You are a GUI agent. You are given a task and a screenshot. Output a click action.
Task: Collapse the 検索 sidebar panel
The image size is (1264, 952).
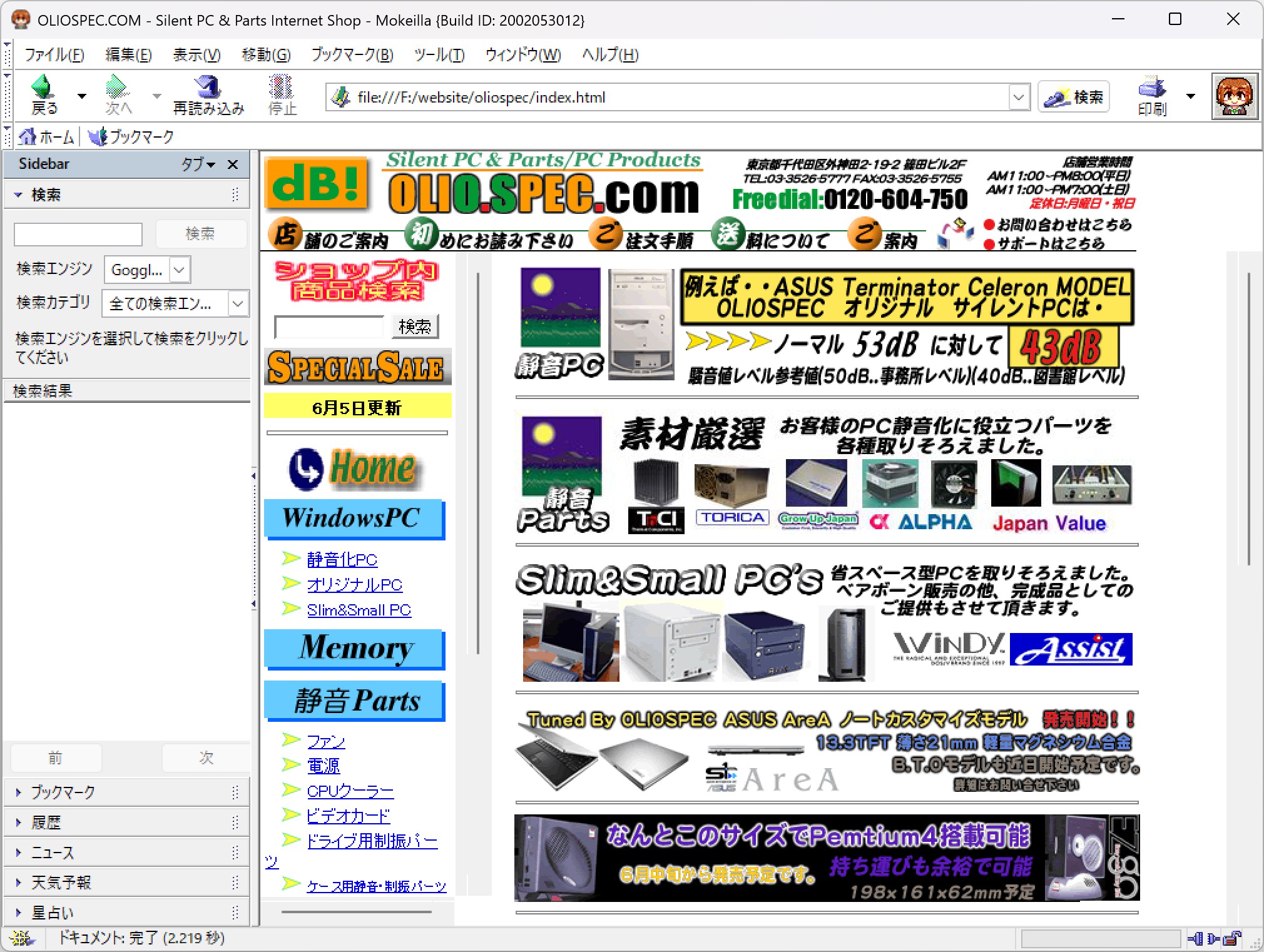[x=18, y=195]
